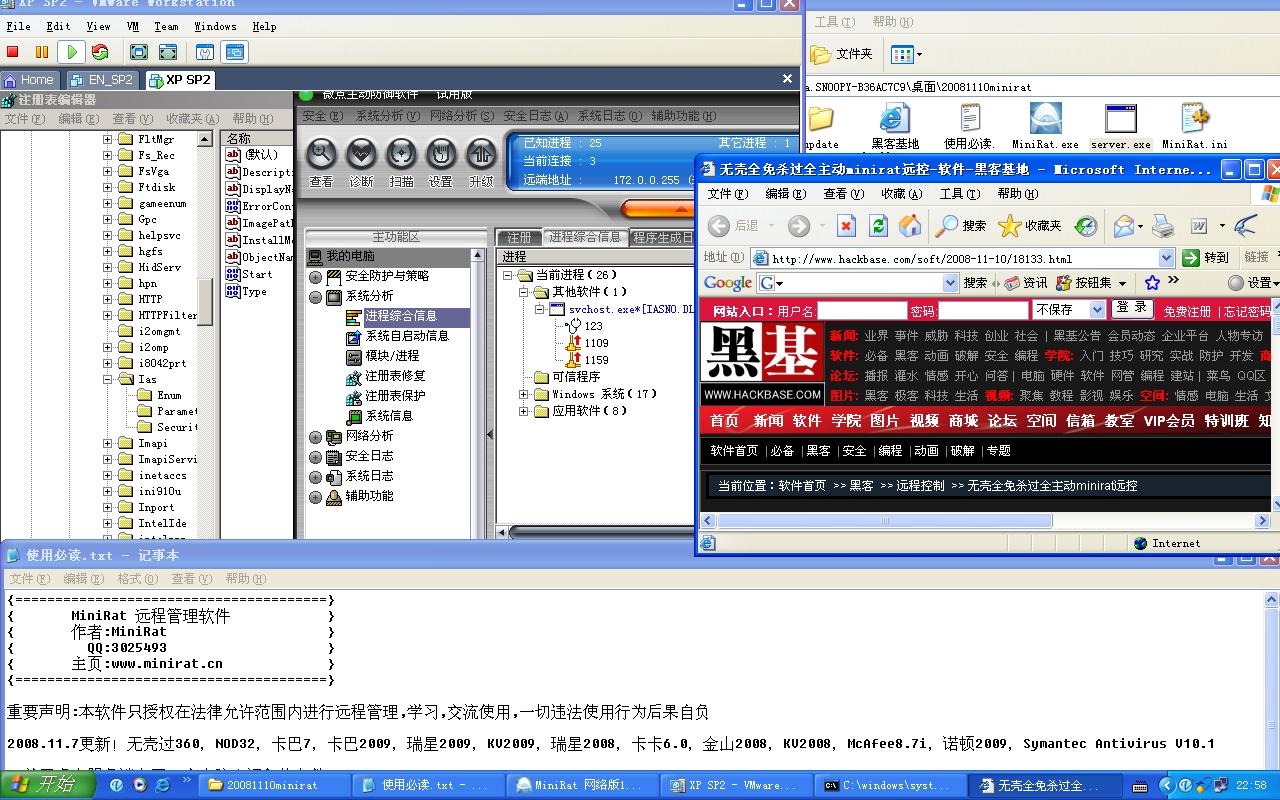Open MiniRat.exe file icon in folder
Screen dimensions: 1280x800
click(x=1045, y=127)
